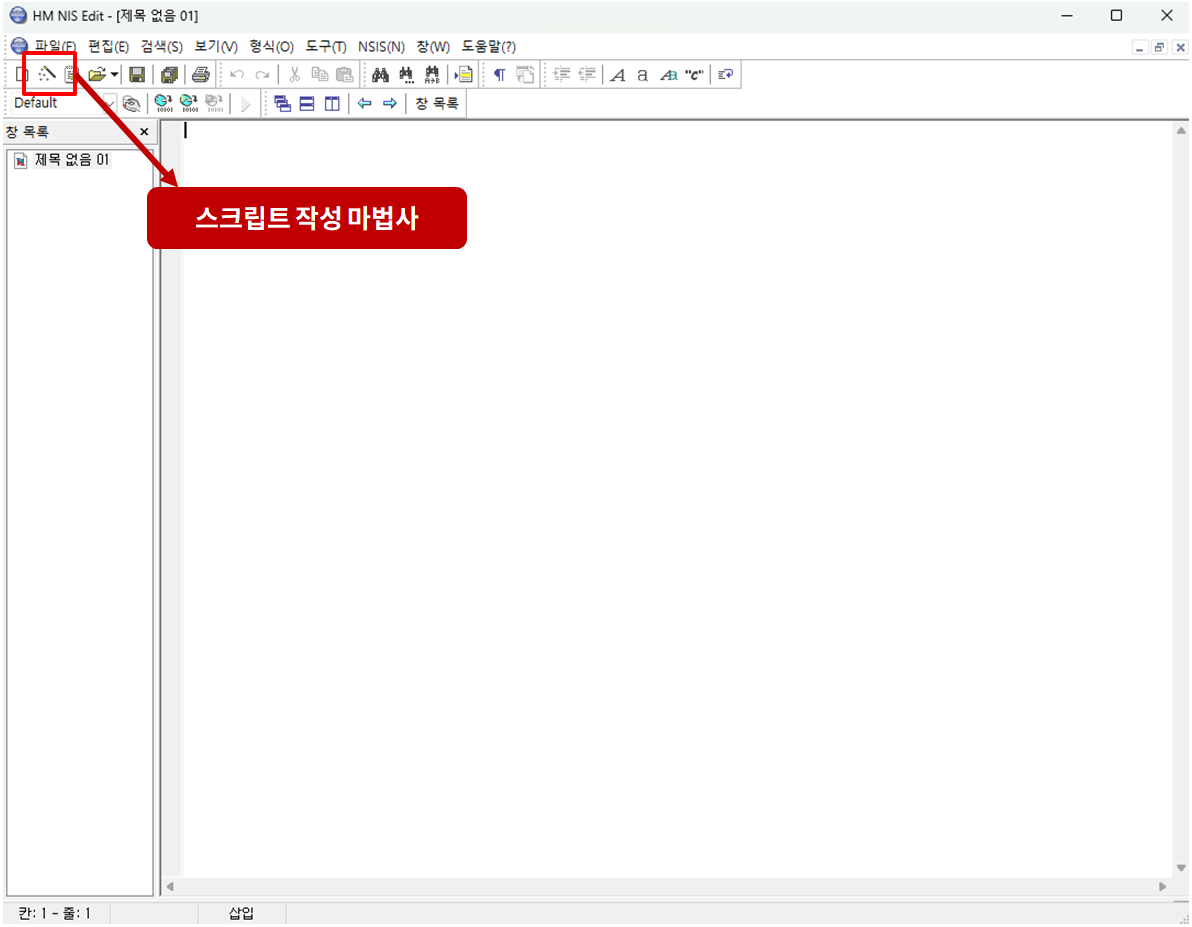1192x927 pixels.
Task: Click the horizontal scrollbar right arrow
Action: click(x=1162, y=886)
